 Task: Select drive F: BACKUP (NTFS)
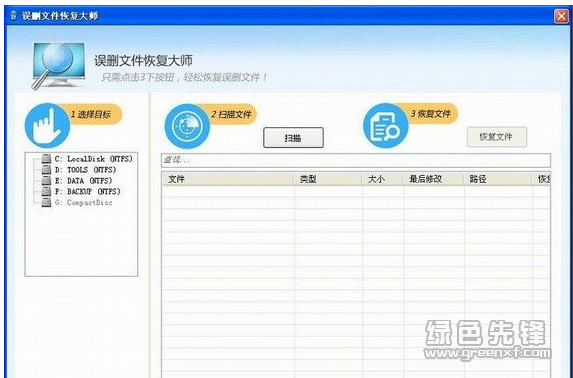point(87,191)
